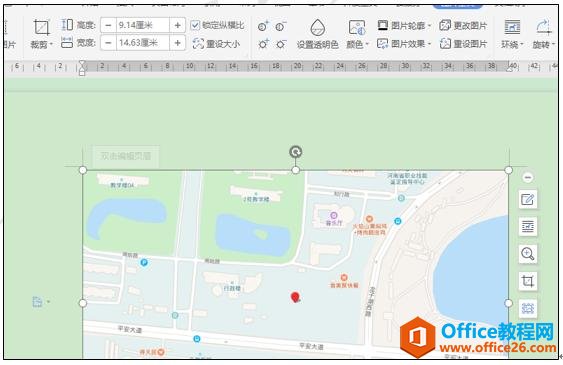
Task: Click the width (宽度) value field
Action: pos(143,43)
